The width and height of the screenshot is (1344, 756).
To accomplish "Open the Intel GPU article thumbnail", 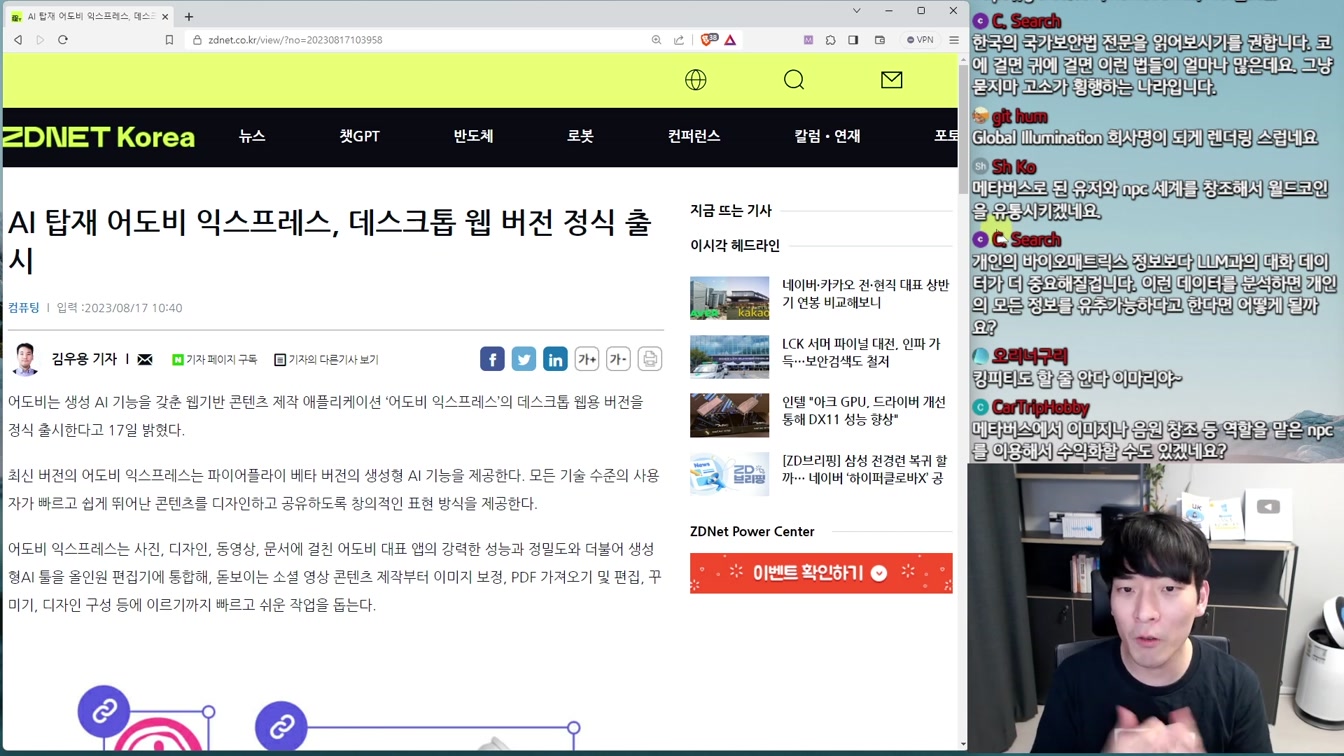I will tap(729, 415).
